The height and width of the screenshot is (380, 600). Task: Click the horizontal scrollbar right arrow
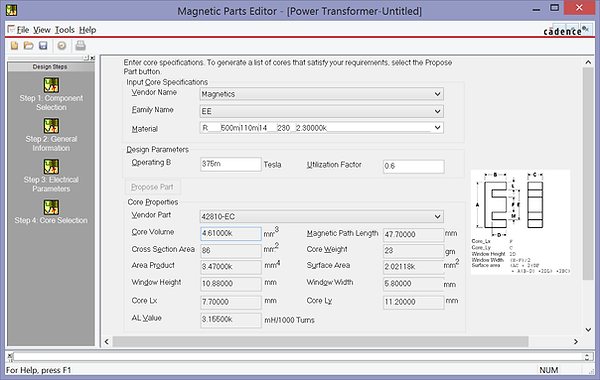tap(576, 342)
